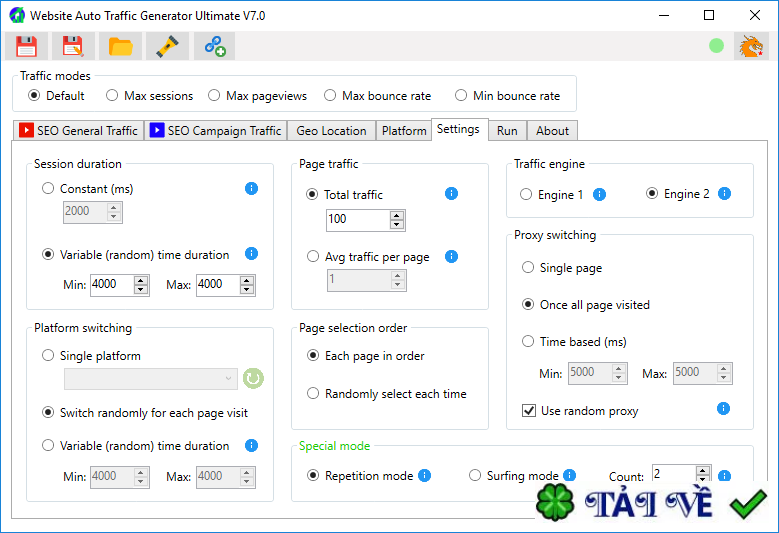Select Max sessions traffic mode
This screenshot has height=533, width=779.
150,95
